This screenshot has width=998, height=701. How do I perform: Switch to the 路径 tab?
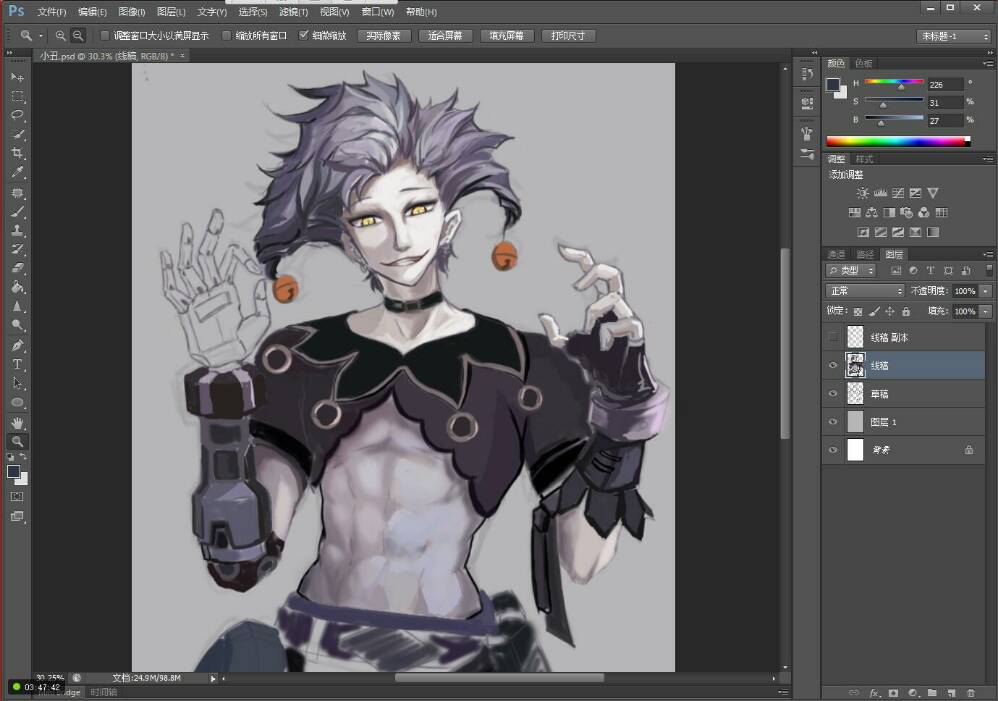[865, 254]
